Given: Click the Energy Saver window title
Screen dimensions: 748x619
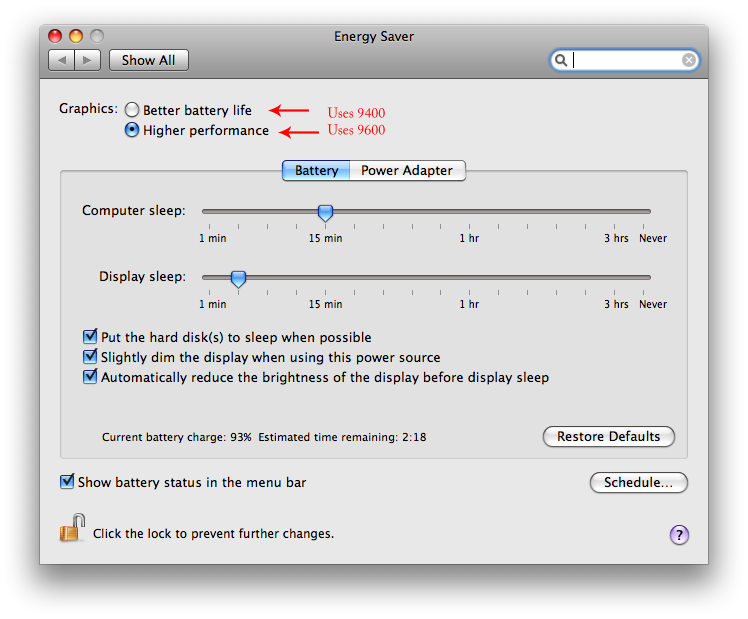Looking at the screenshot, I should [x=374, y=36].
